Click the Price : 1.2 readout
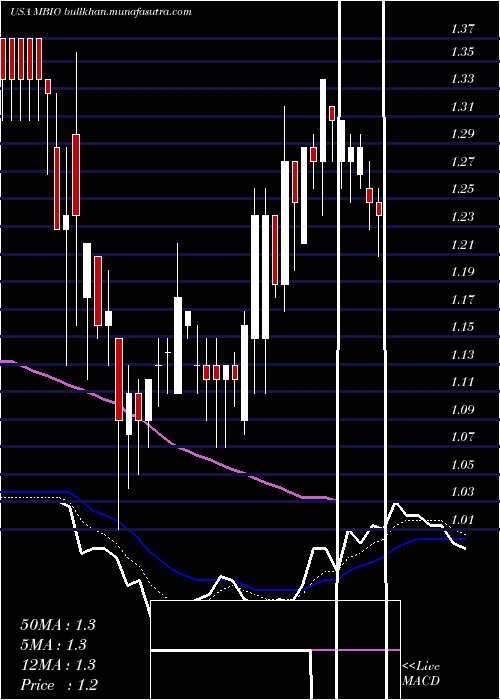The width and height of the screenshot is (500, 700). tap(59, 685)
